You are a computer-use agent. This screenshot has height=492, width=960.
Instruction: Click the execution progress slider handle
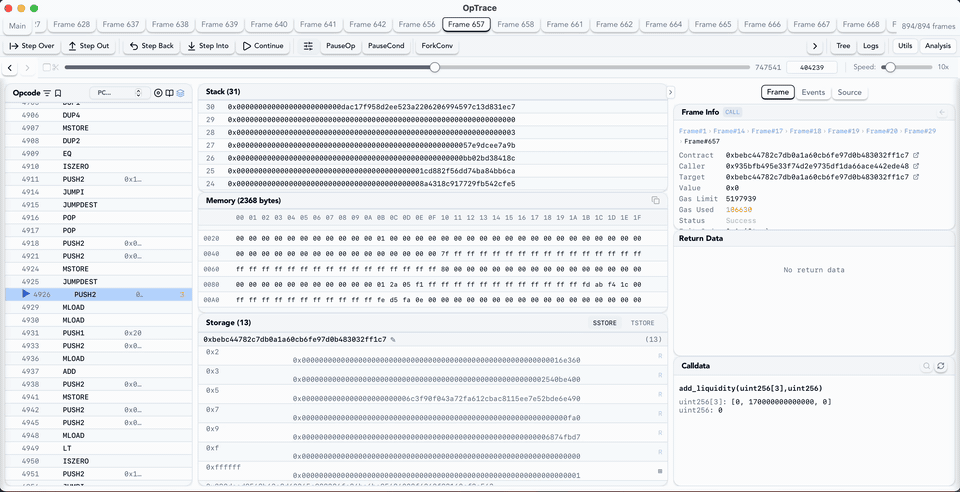click(435, 67)
